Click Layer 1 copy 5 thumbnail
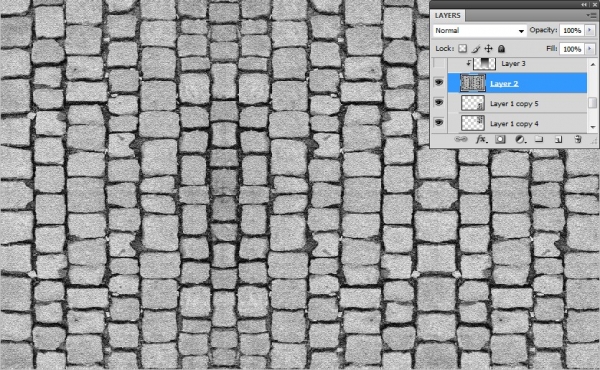 [473, 103]
